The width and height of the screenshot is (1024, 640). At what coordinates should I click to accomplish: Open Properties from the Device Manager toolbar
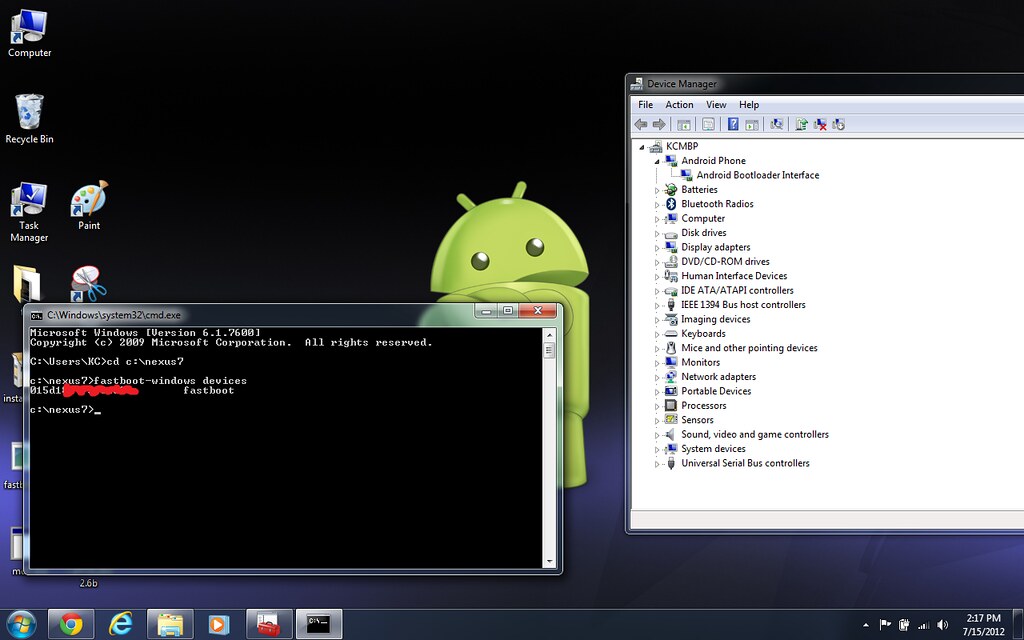pos(708,124)
